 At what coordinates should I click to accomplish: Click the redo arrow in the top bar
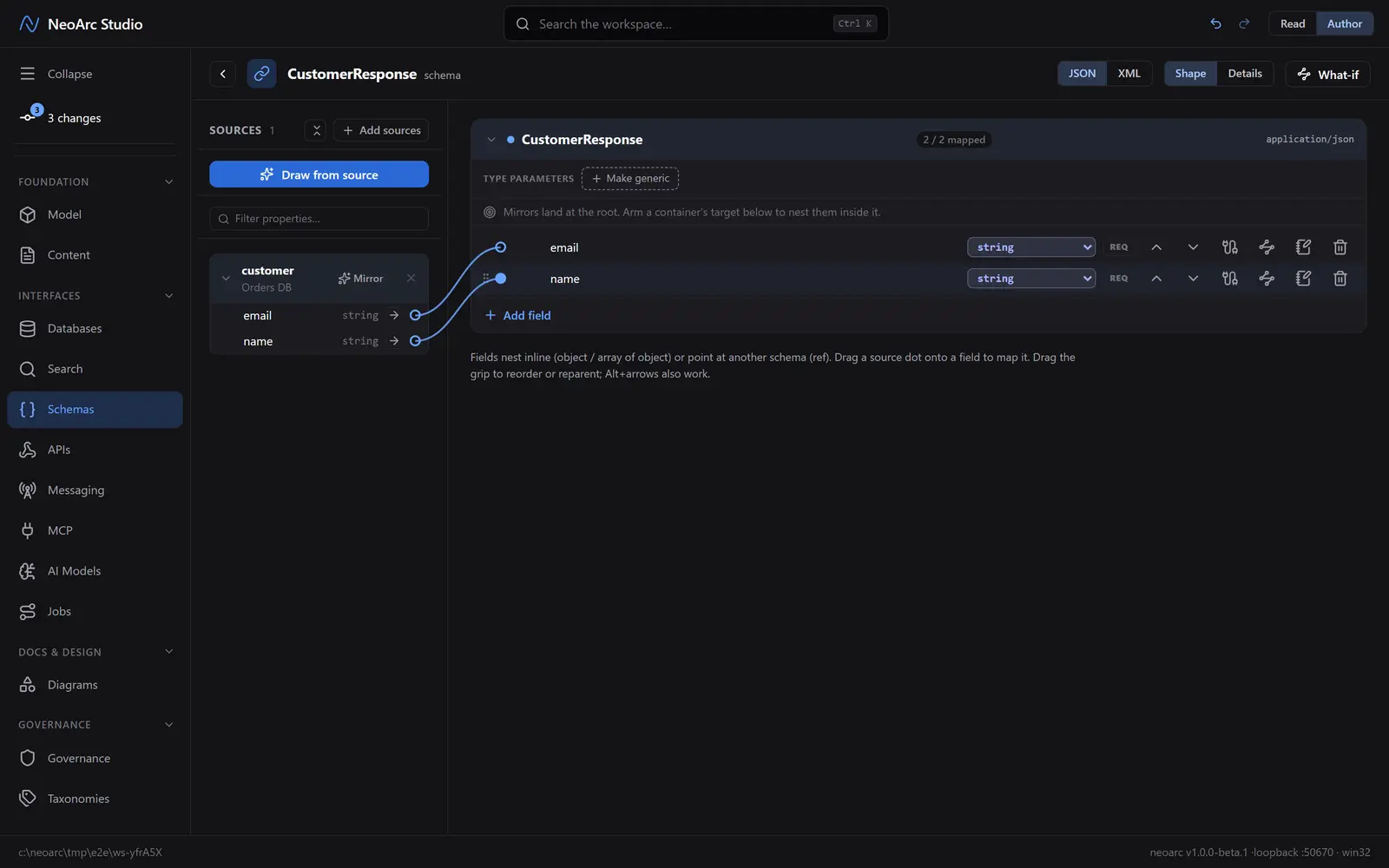[x=1244, y=23]
